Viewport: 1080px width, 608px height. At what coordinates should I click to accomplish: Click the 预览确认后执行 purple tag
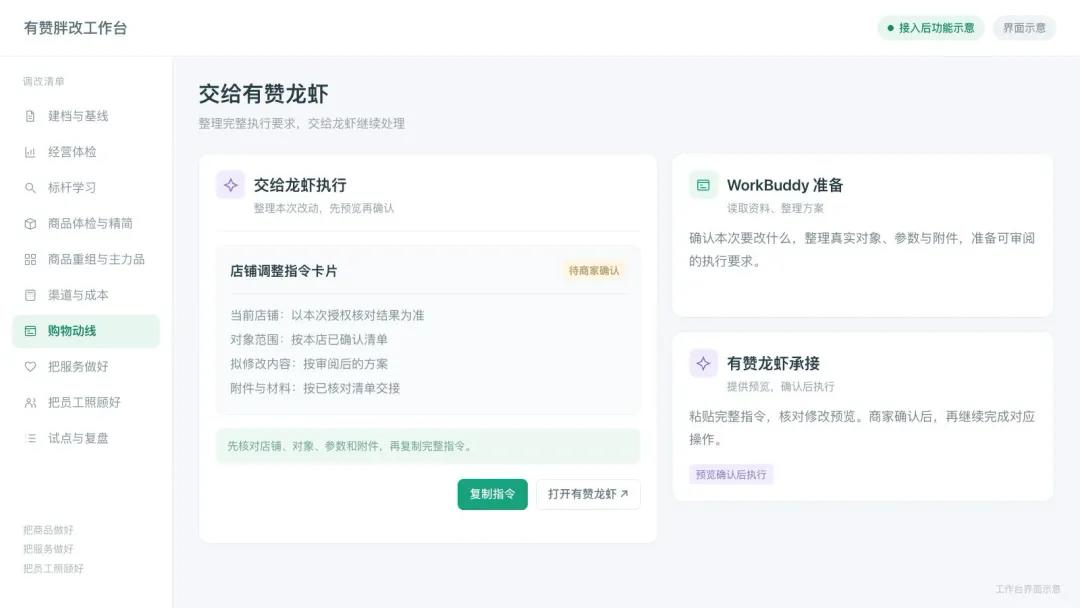click(731, 474)
